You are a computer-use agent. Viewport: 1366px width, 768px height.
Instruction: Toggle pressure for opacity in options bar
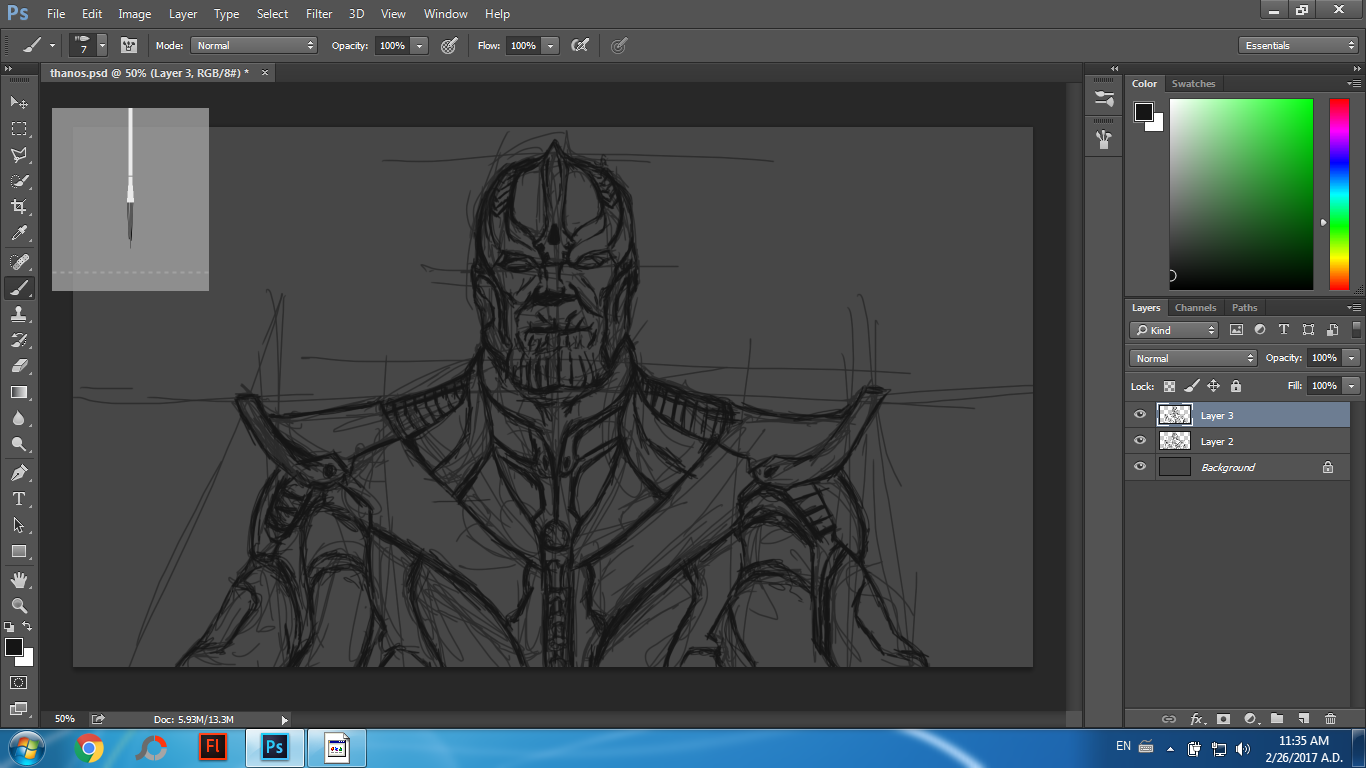tap(449, 45)
